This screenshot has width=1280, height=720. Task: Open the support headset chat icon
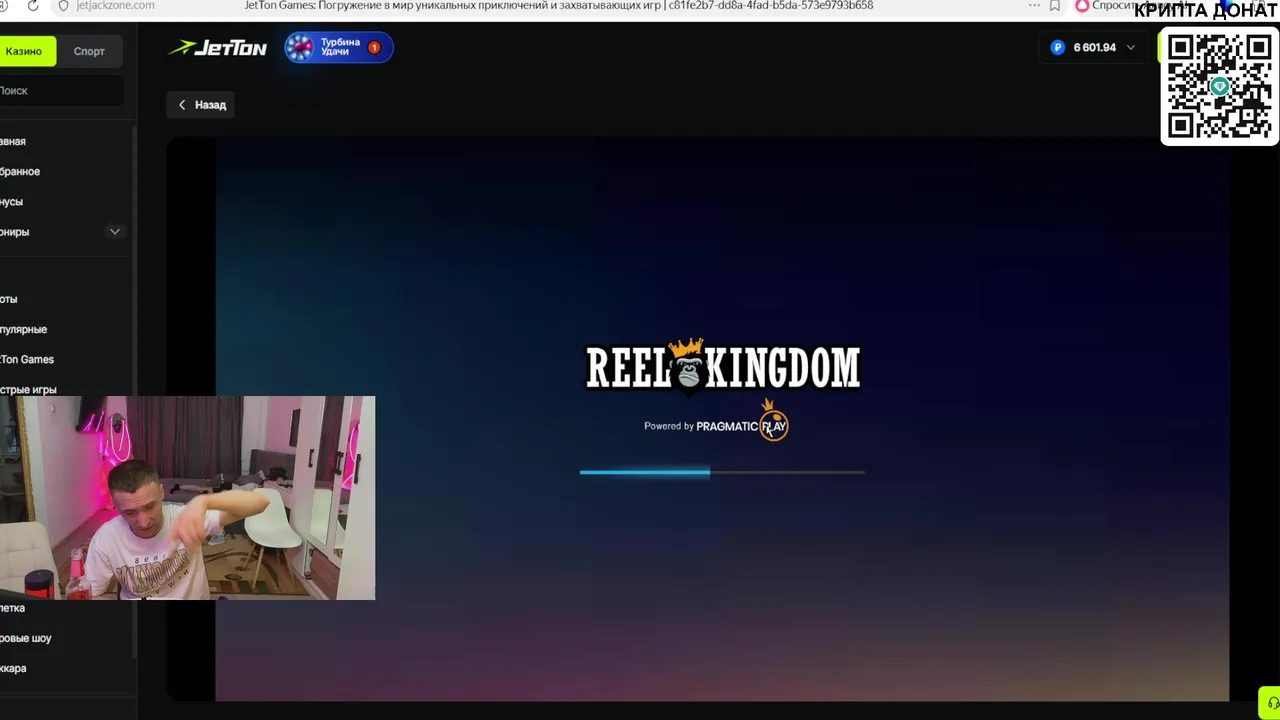(x=1272, y=702)
